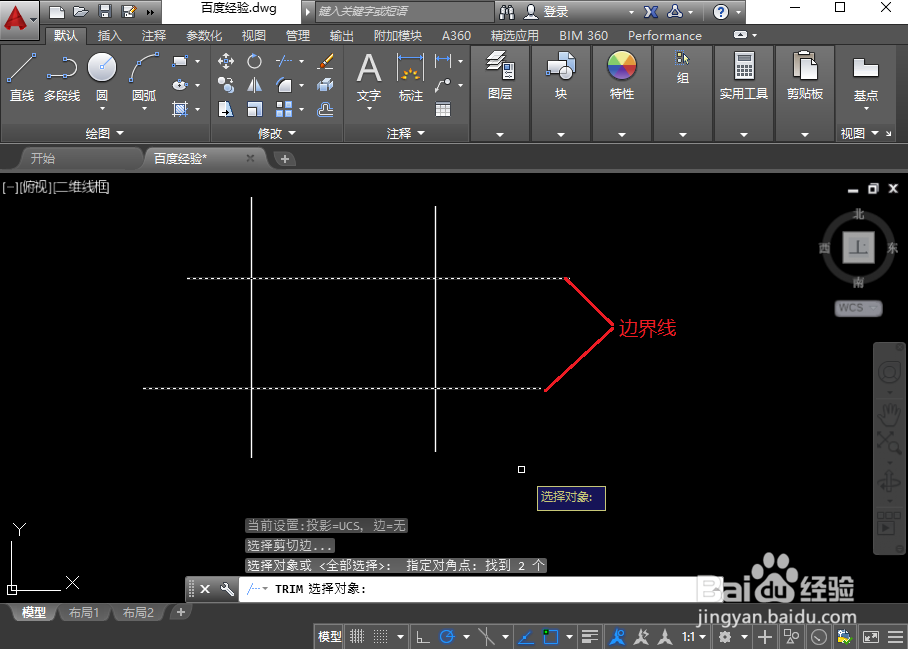Click the Scale tool icon
This screenshot has height=649, width=908.
(254, 109)
